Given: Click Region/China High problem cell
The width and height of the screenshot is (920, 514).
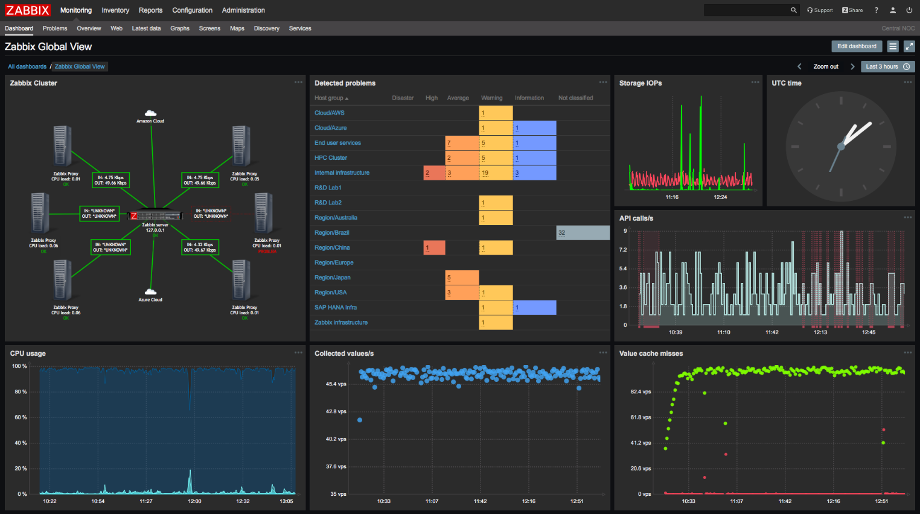Looking at the screenshot, I should 434,248.
